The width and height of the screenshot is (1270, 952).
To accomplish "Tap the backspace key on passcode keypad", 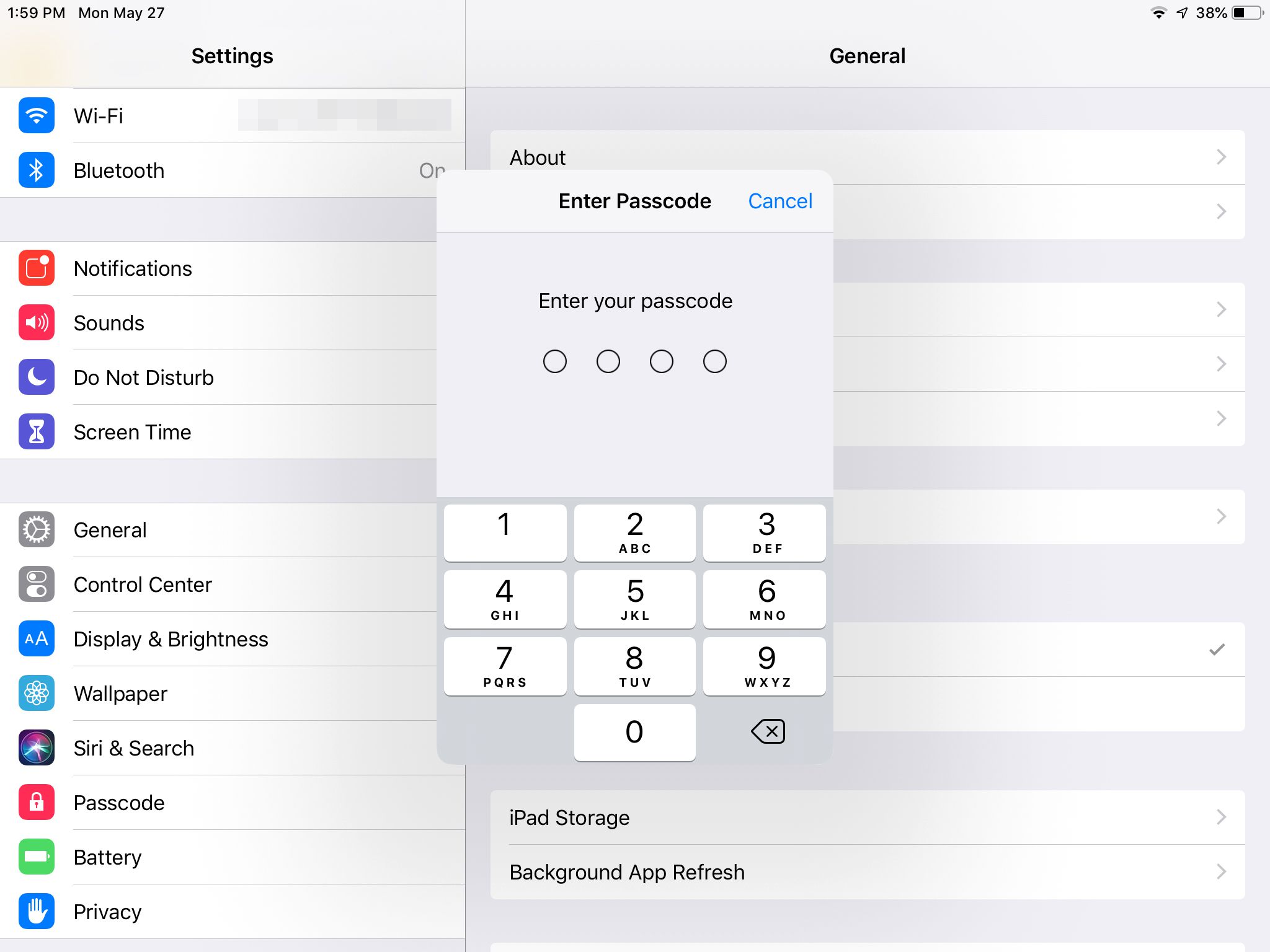I will tap(765, 730).
